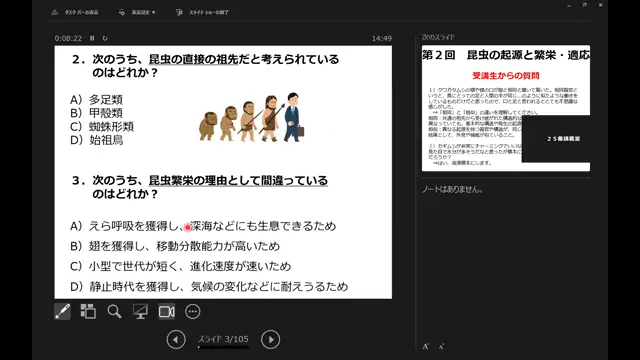Go to the previous slide
Image resolution: width=640 pixels, height=360 pixels.
(x=176, y=339)
